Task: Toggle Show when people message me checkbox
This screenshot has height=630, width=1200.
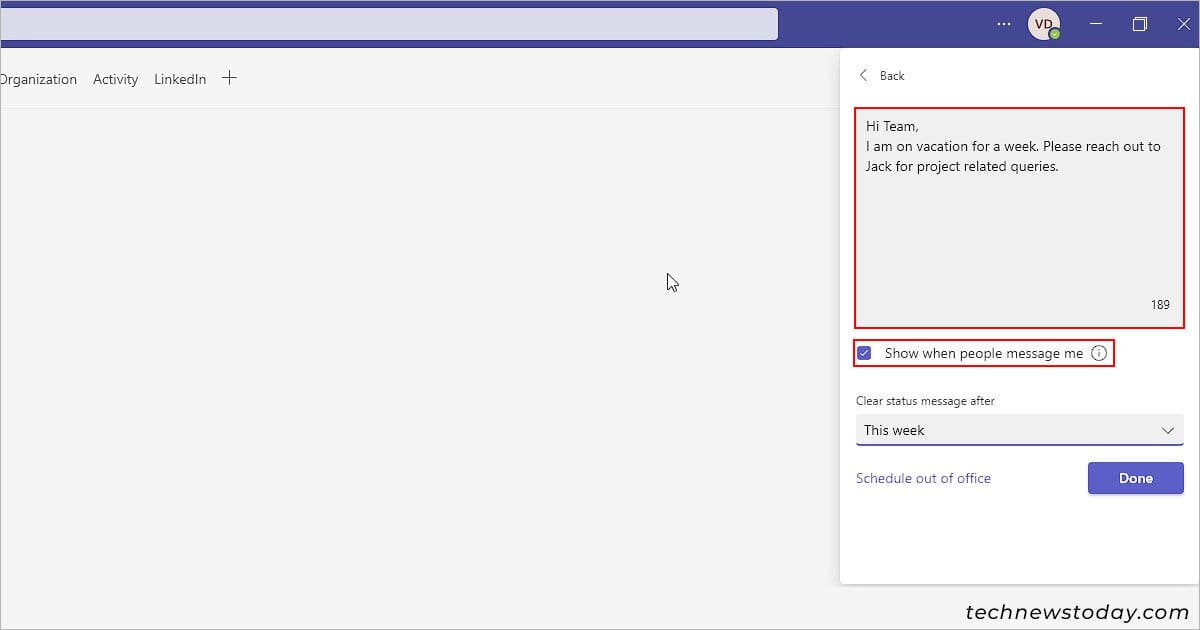Action: [864, 353]
